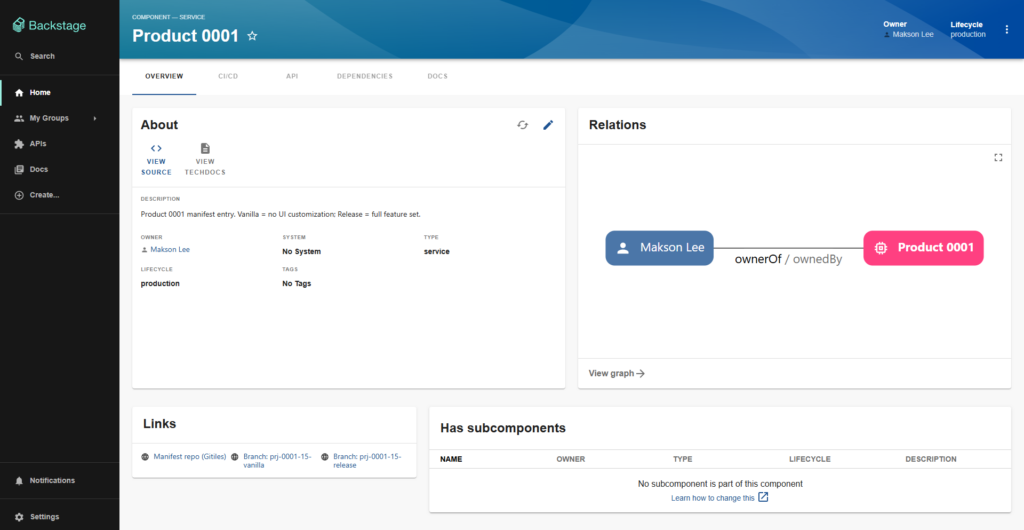This screenshot has height=530, width=1024.
Task: Open Manifest repo (Gitiles) link
Action: [189, 456]
